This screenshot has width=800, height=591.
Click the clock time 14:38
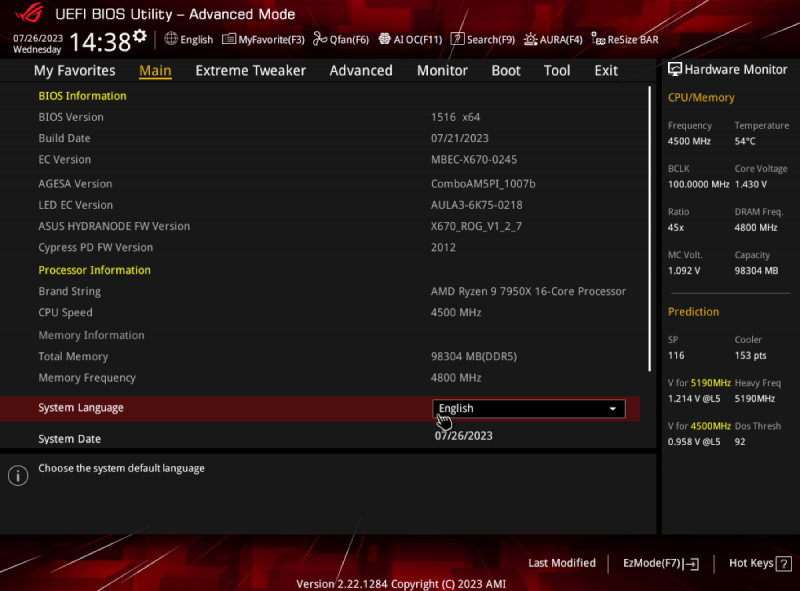(x=100, y=42)
